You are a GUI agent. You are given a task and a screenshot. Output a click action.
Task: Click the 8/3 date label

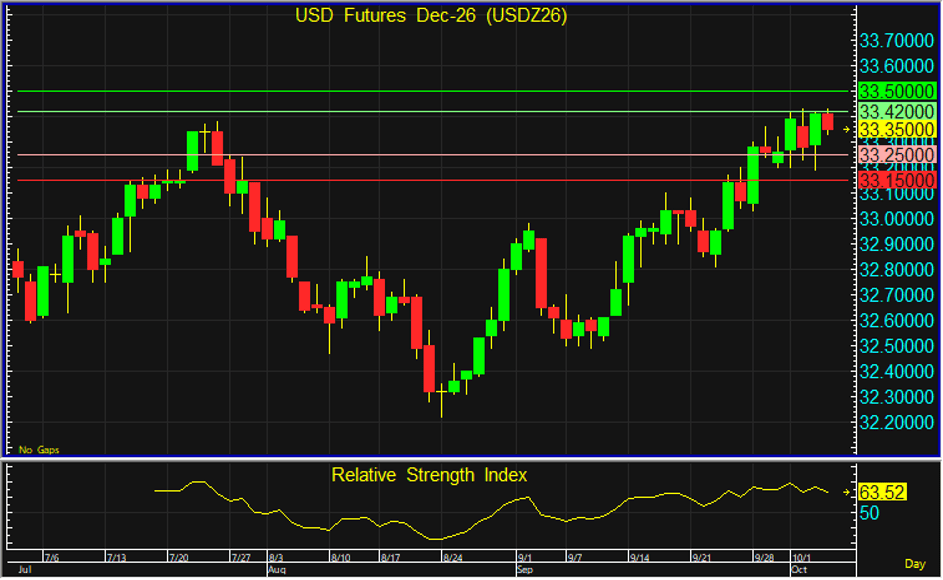pos(275,558)
